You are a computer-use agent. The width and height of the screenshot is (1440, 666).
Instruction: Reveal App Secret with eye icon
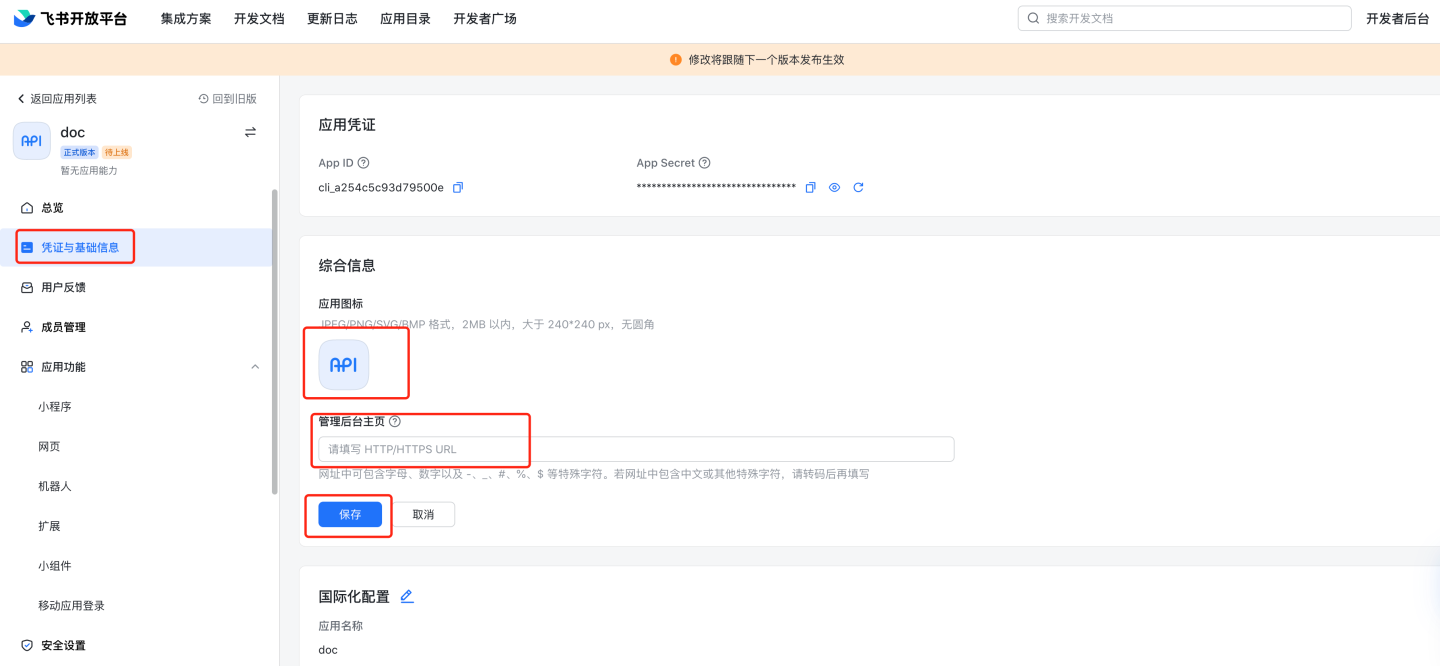pyautogui.click(x=834, y=187)
